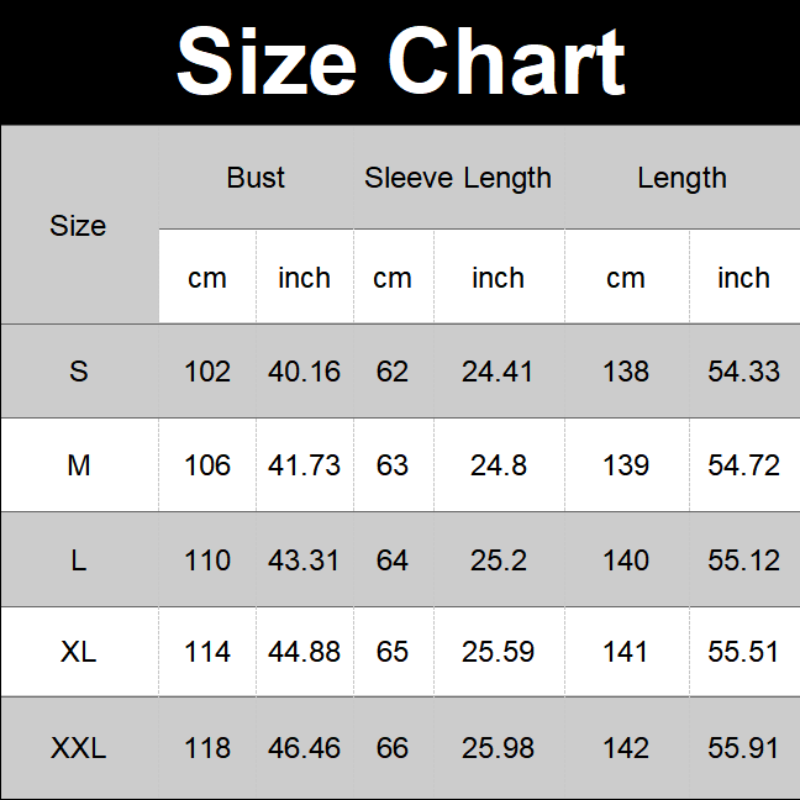Select the 141 length cm cell

tap(626, 653)
